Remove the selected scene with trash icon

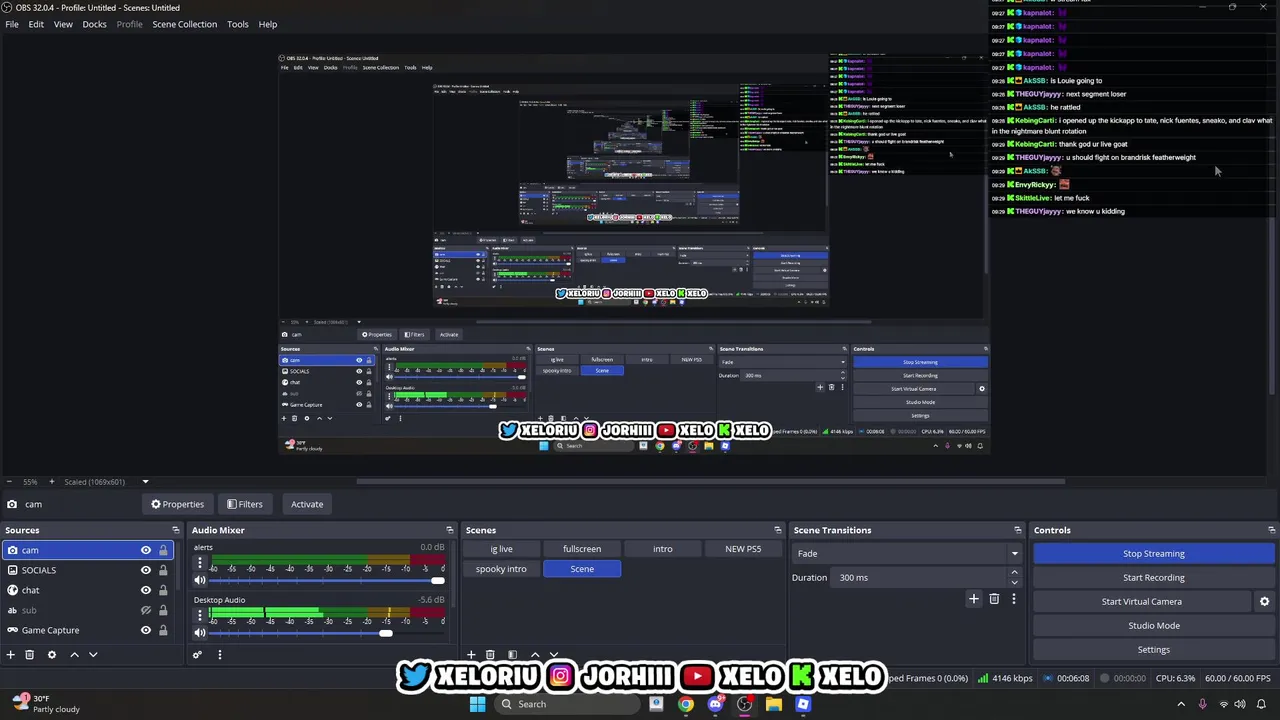[x=490, y=655]
